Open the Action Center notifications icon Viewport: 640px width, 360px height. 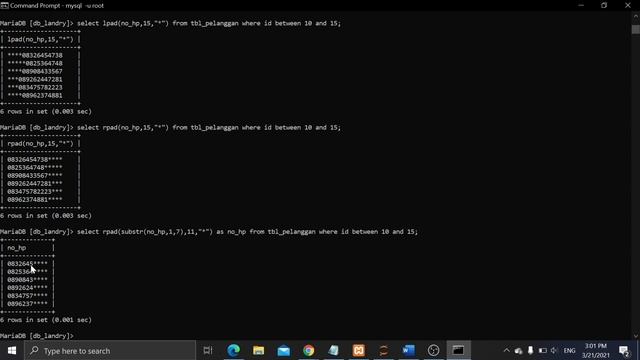(624, 351)
